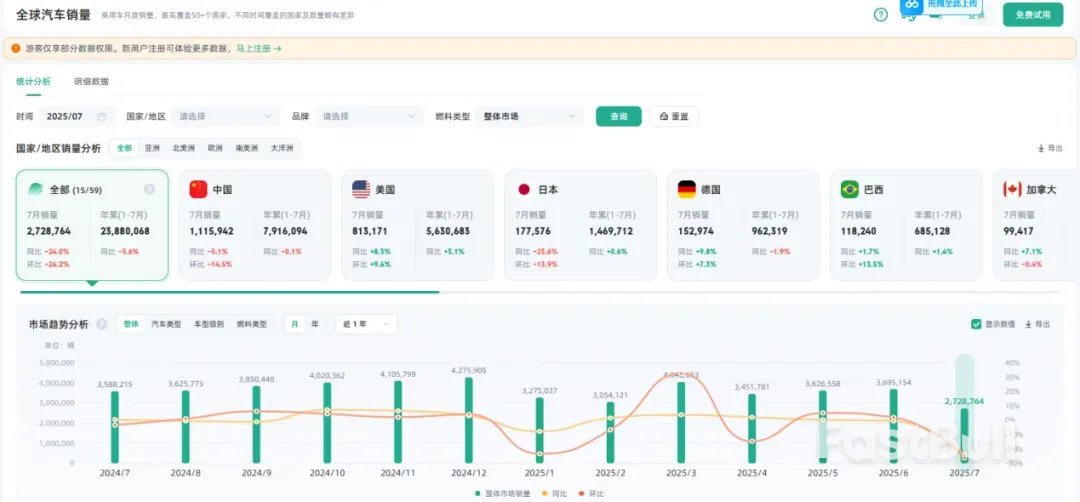Switch to 统计分析 tab
This screenshot has width=1080, height=502.
pyautogui.click(x=33, y=81)
